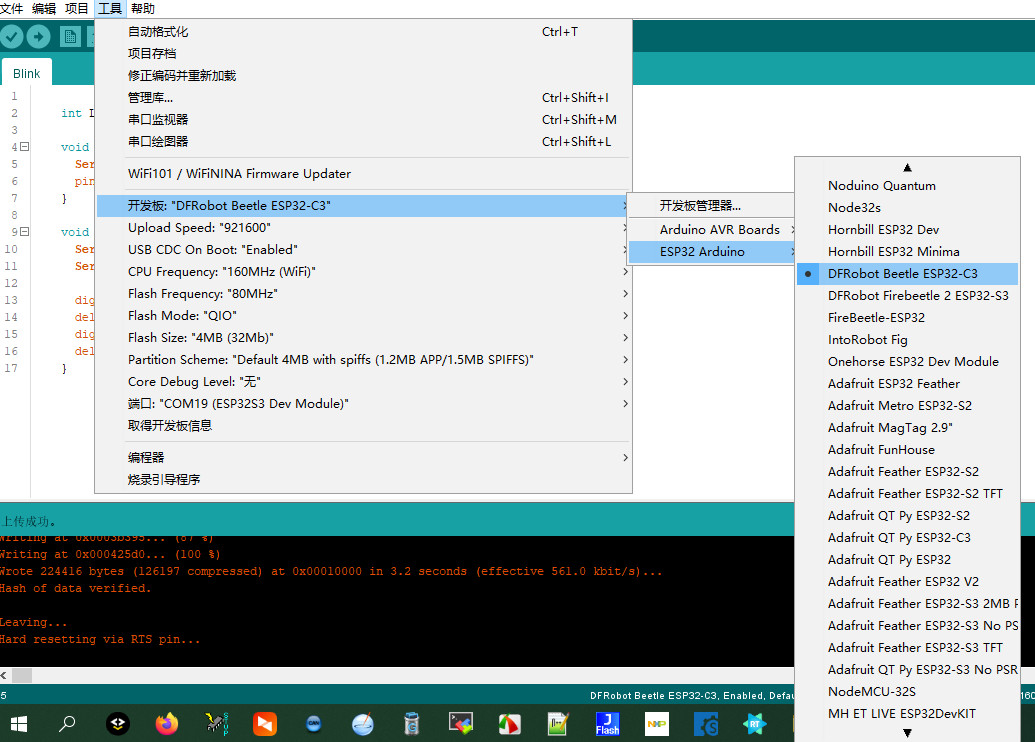Open the orange square taskbar app
This screenshot has height=742, width=1035.
pos(265,724)
